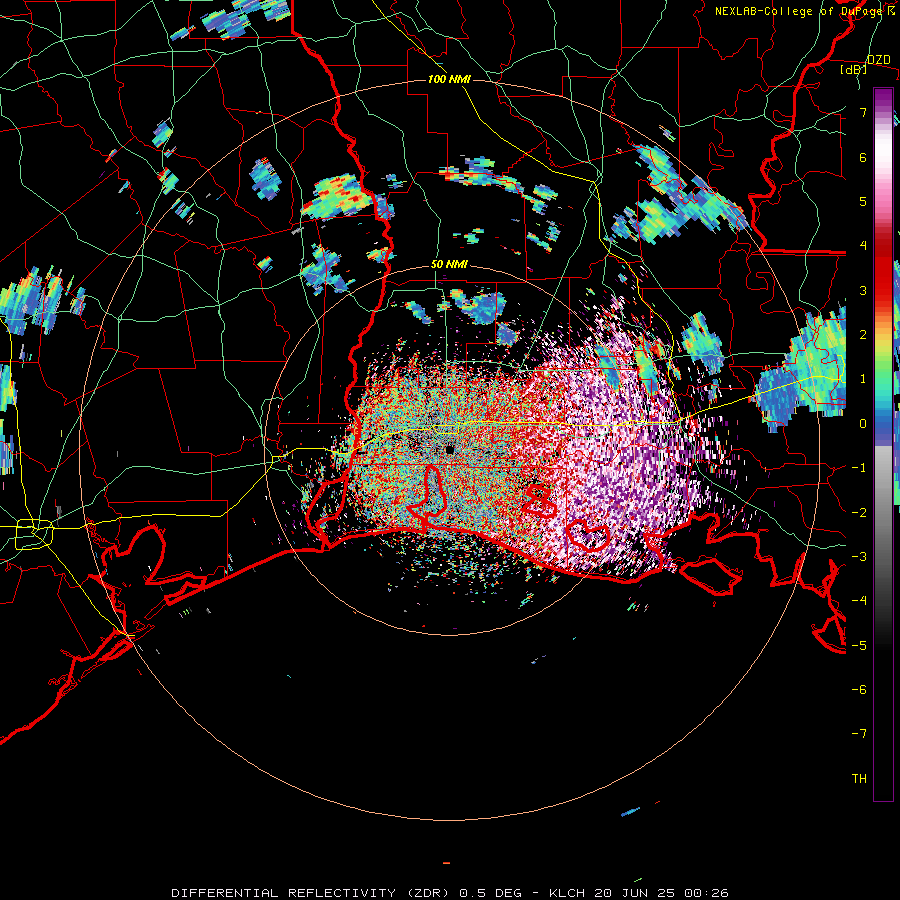
Task: Click the 6 value on the color scale
Action: click(863, 157)
